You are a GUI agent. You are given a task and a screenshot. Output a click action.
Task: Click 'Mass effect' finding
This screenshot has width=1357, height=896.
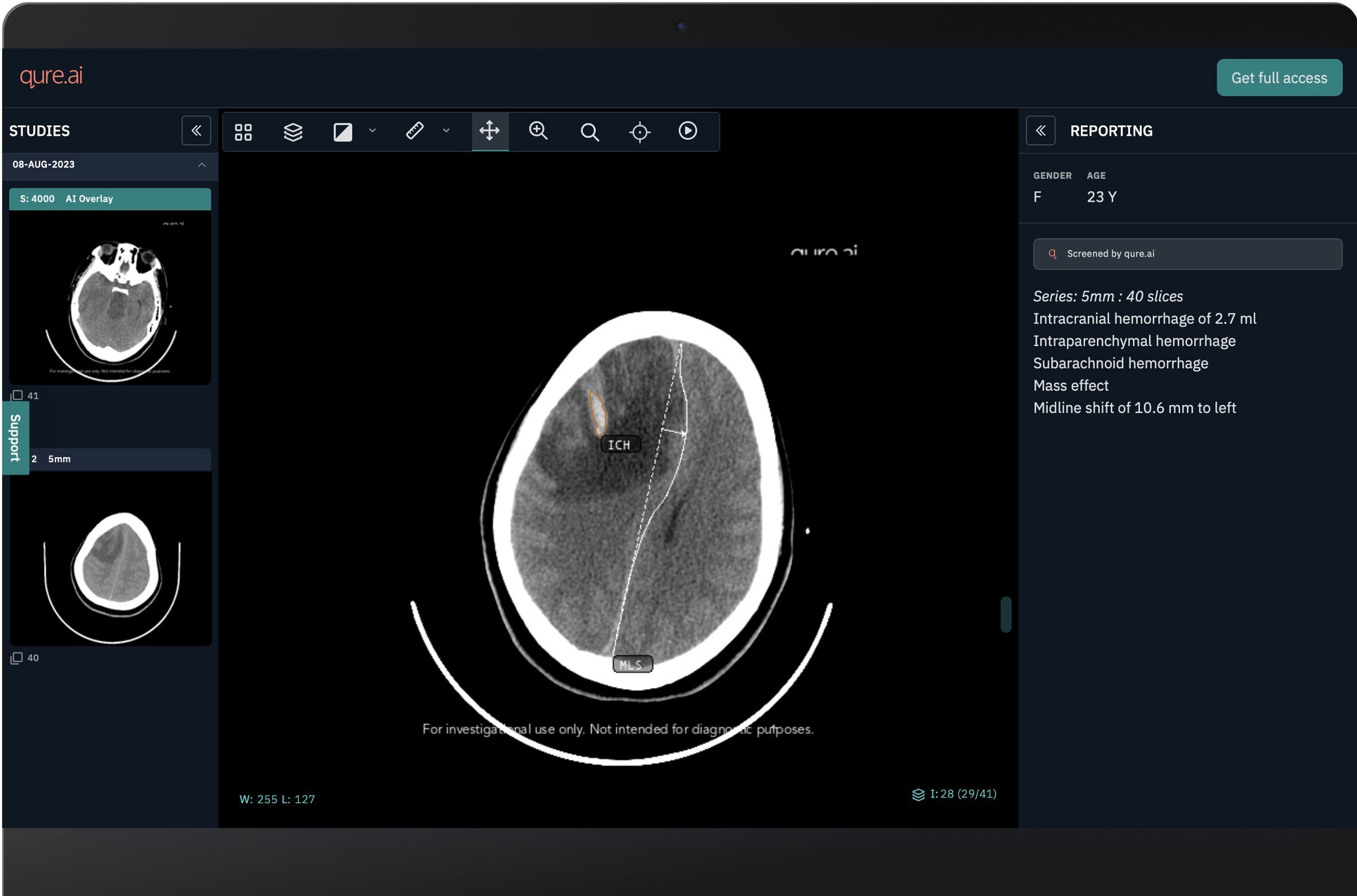click(x=1071, y=386)
